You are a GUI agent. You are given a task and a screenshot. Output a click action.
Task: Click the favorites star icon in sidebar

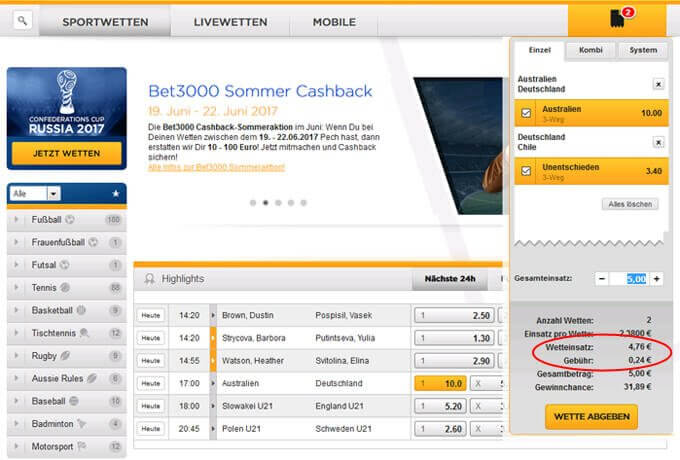[115, 193]
